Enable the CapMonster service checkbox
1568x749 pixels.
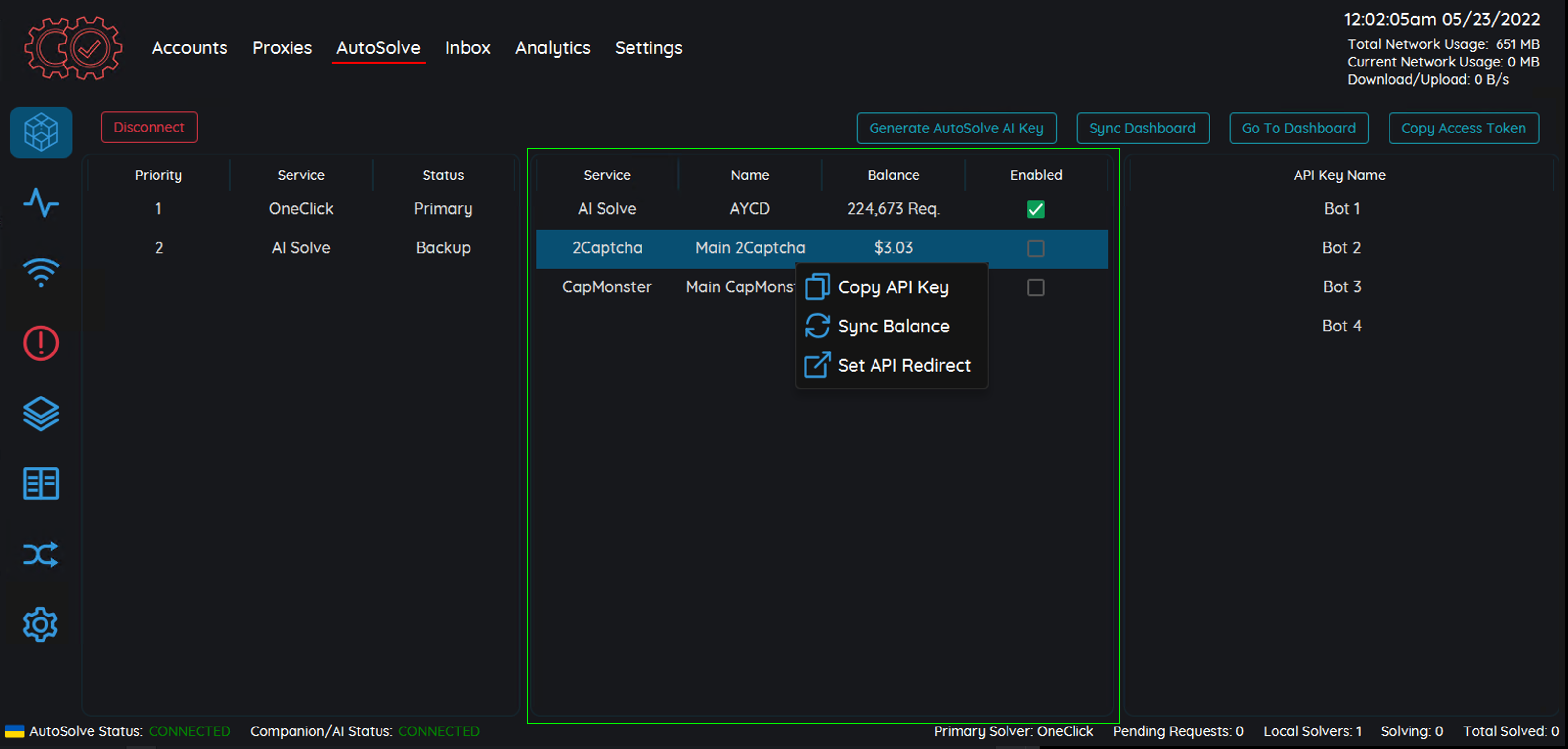pos(1035,287)
